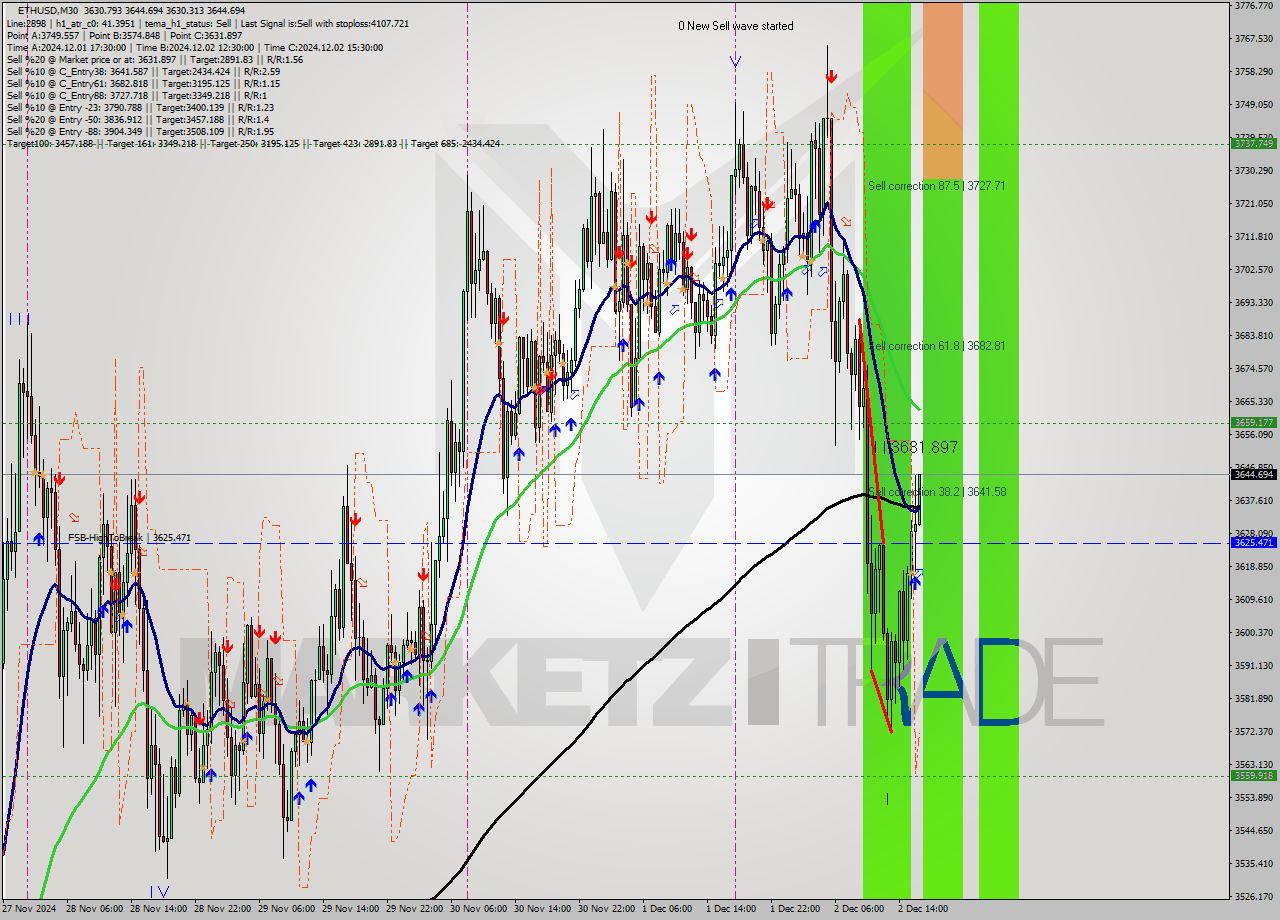Click '30 Nov 06:00' on the time axis
Screen dimensions: 1280x920
click(x=478, y=909)
